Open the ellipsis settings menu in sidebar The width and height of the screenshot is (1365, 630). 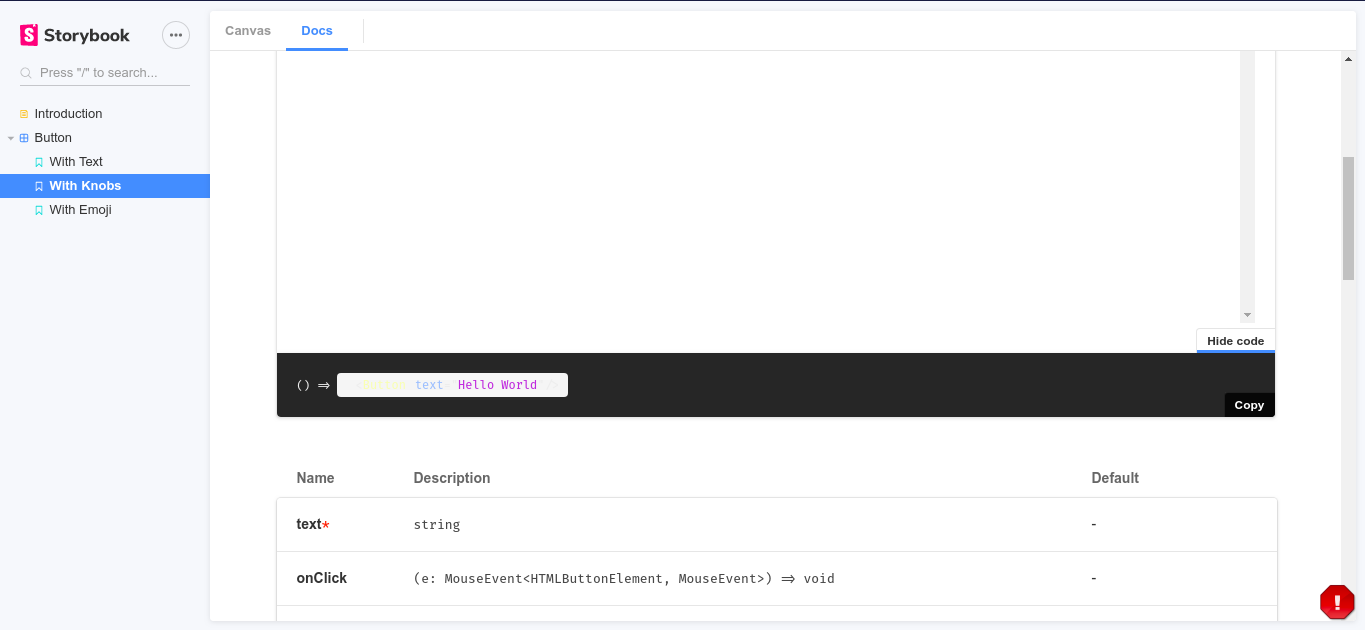click(x=176, y=34)
